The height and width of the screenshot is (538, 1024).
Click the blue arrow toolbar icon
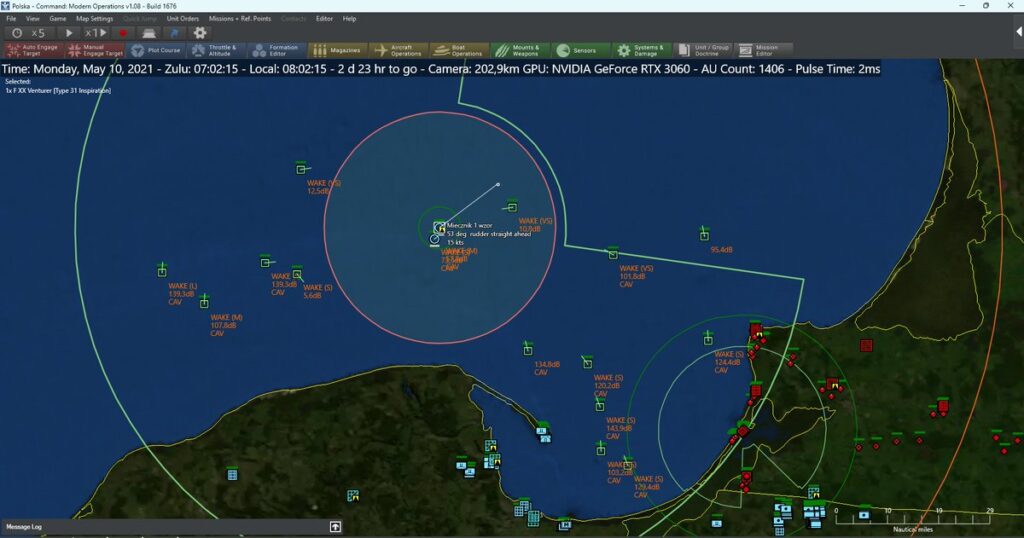click(x=174, y=33)
